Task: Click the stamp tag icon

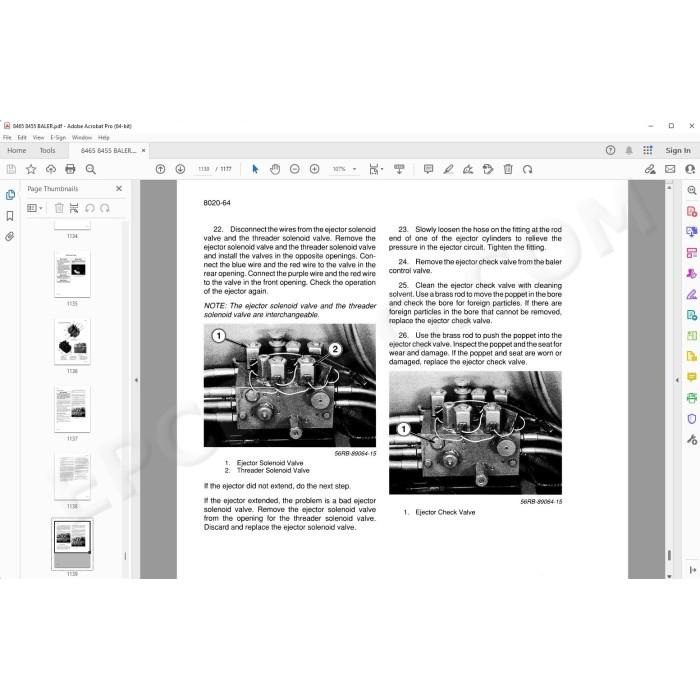Action: pyautogui.click(x=488, y=169)
